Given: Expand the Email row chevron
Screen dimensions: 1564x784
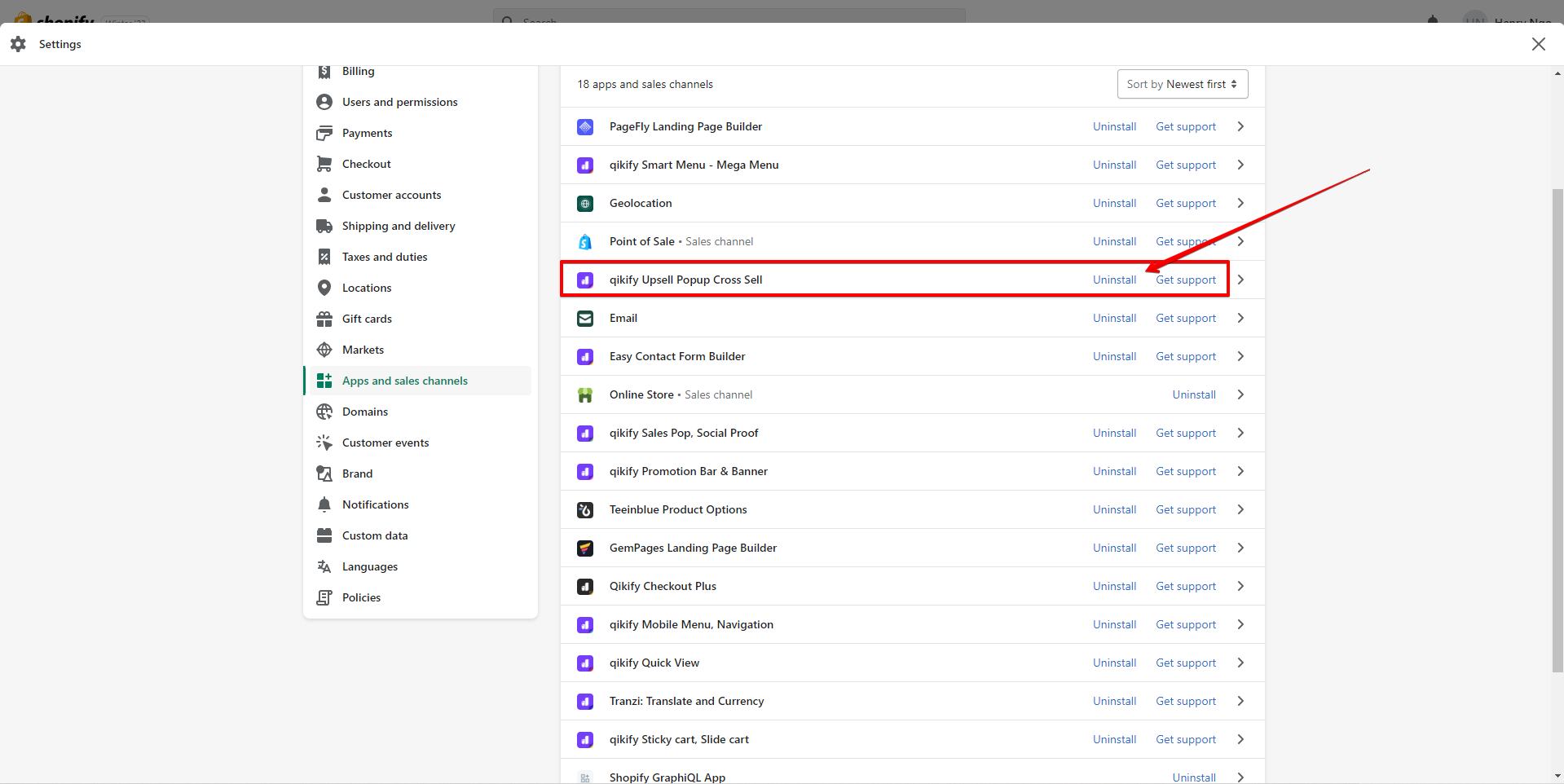Looking at the screenshot, I should pyautogui.click(x=1240, y=318).
